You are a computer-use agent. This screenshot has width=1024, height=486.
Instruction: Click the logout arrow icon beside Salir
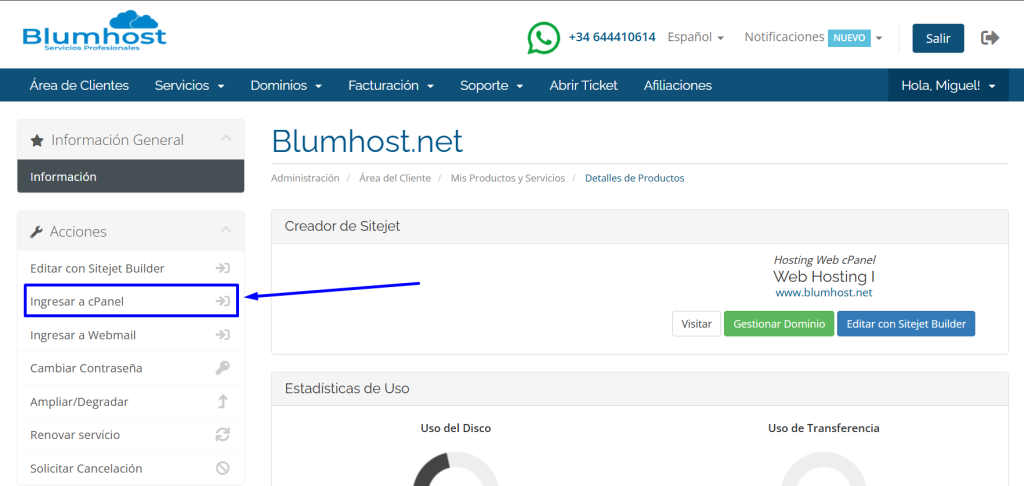[990, 38]
